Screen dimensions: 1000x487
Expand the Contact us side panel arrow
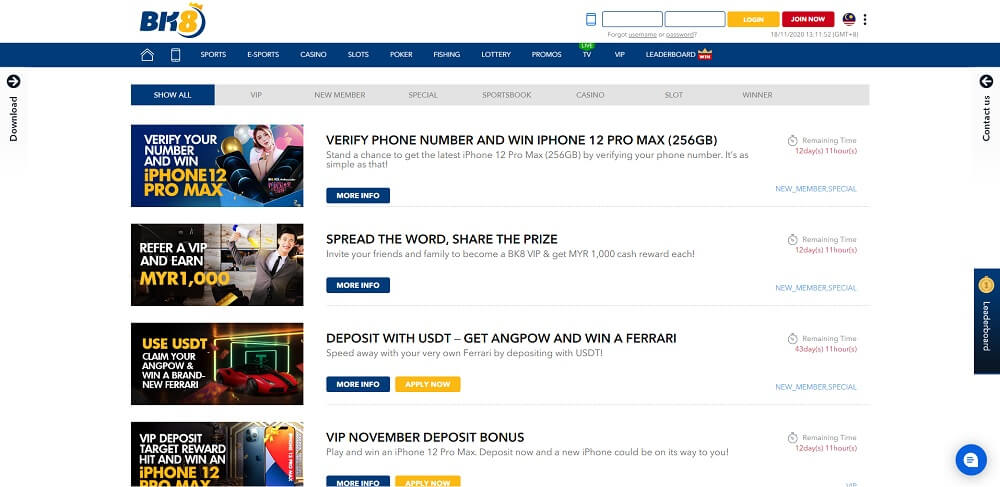986,81
